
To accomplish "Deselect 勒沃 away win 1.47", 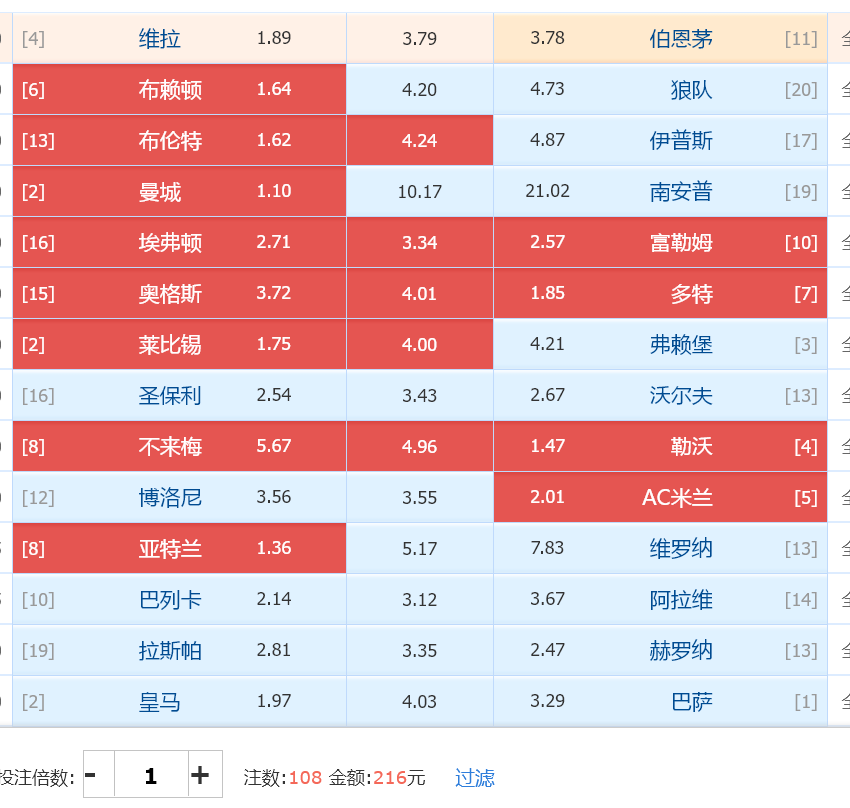I will [660, 446].
